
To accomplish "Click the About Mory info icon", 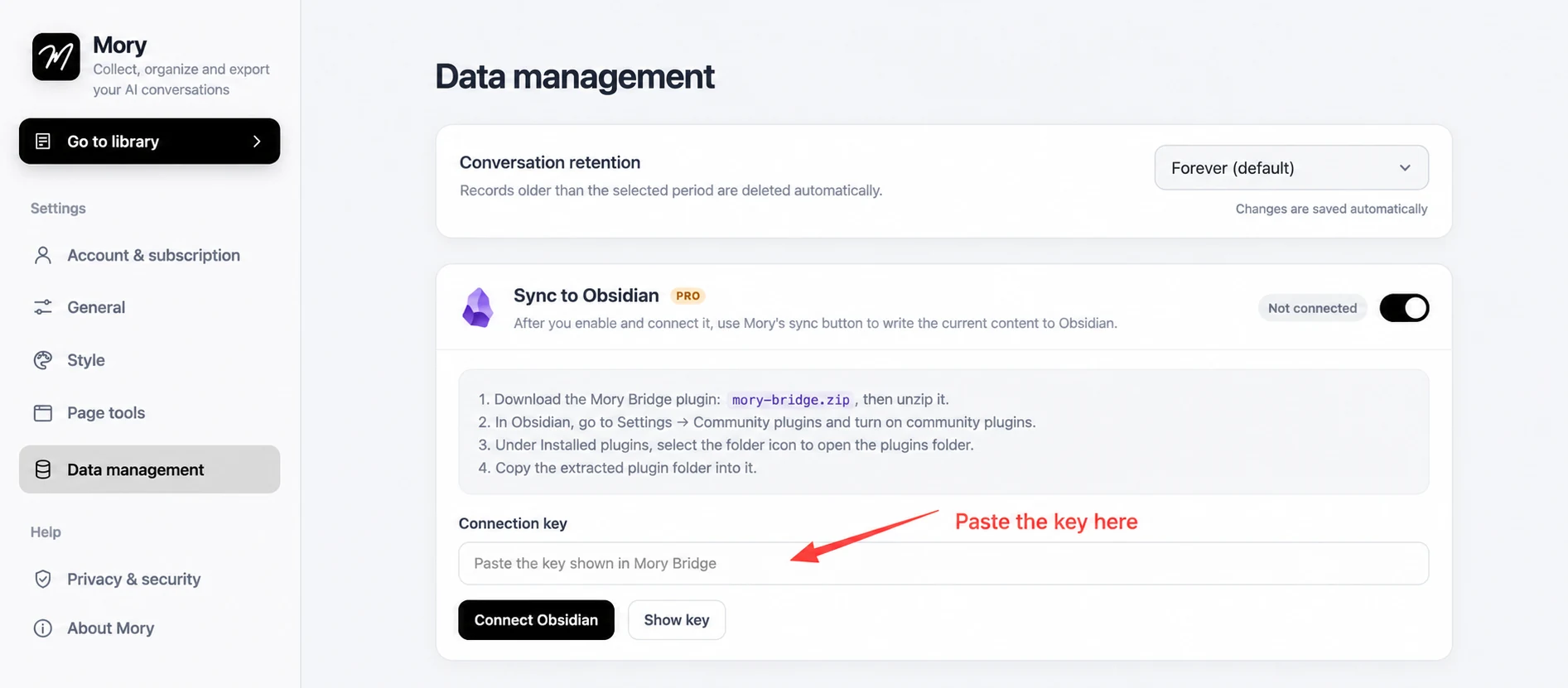I will tap(43, 628).
